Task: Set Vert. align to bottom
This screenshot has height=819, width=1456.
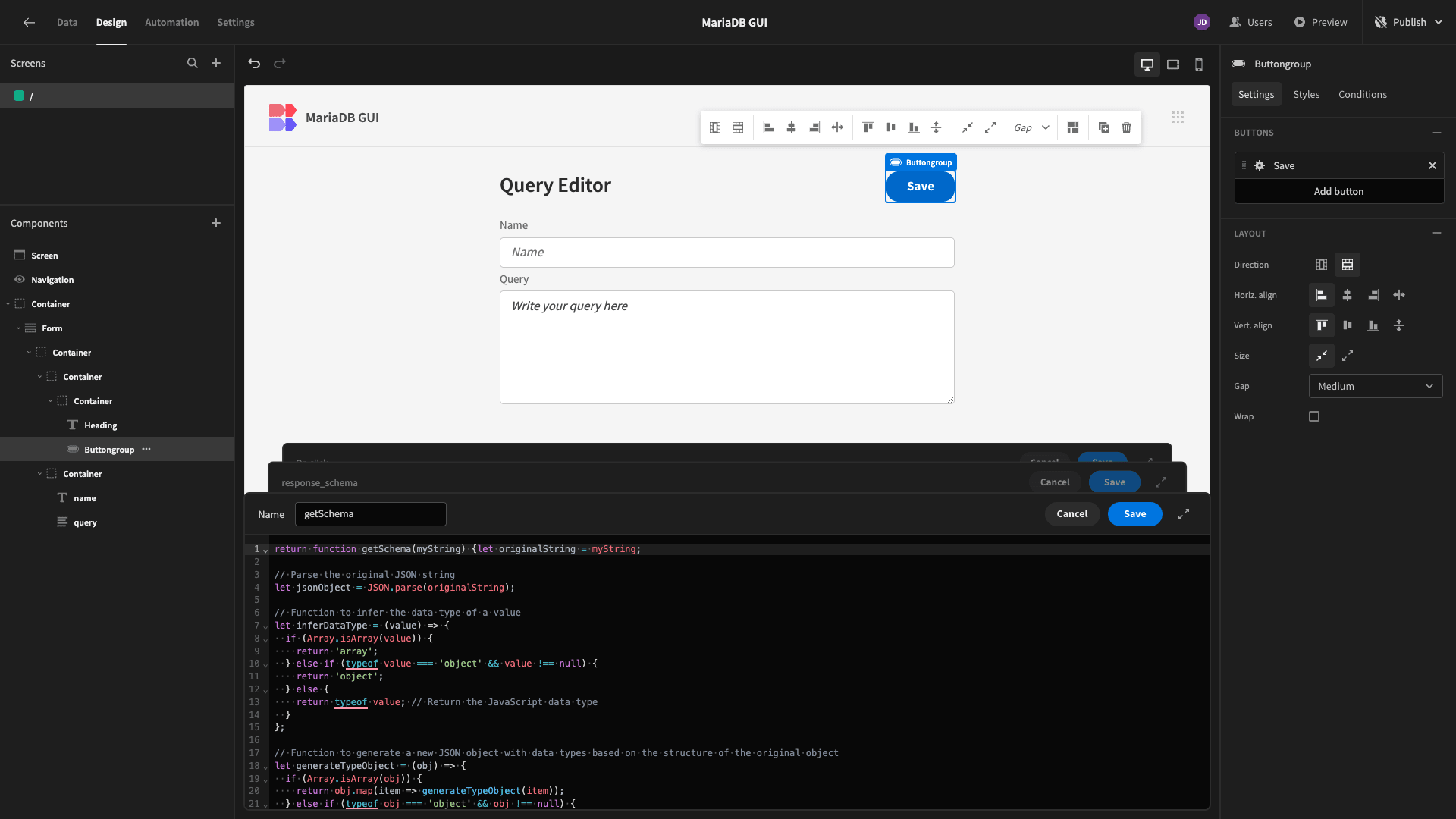Action: (1373, 325)
